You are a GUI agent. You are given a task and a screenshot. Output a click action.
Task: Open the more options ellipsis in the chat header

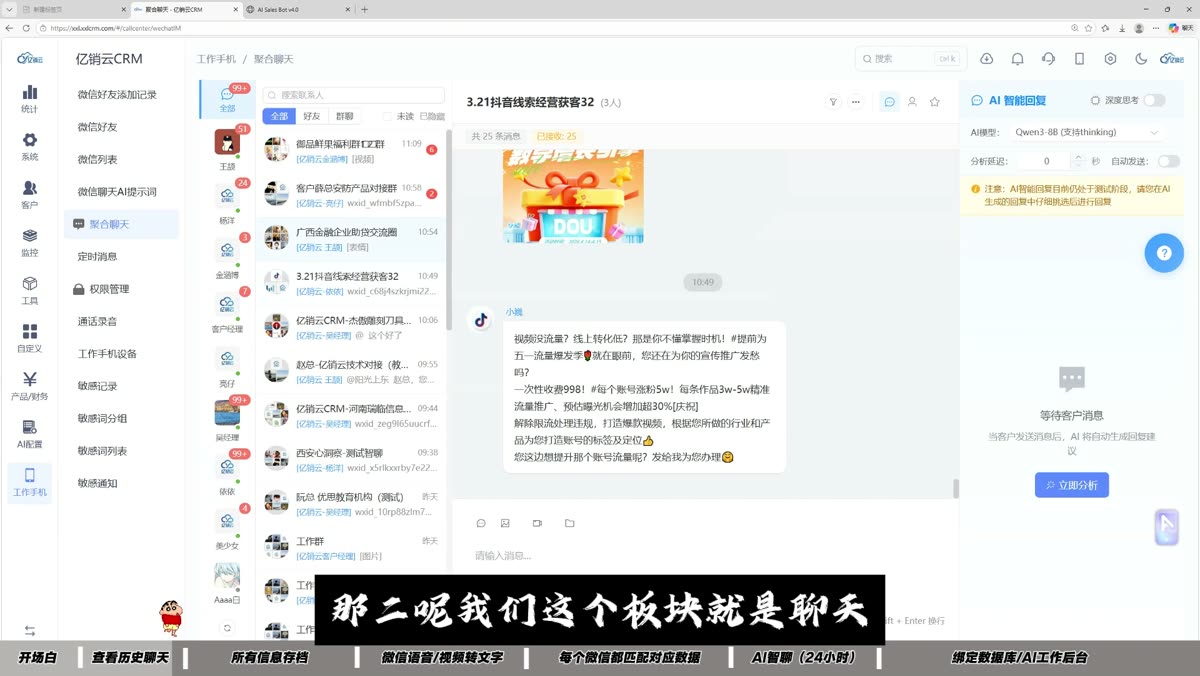pyautogui.click(x=855, y=102)
